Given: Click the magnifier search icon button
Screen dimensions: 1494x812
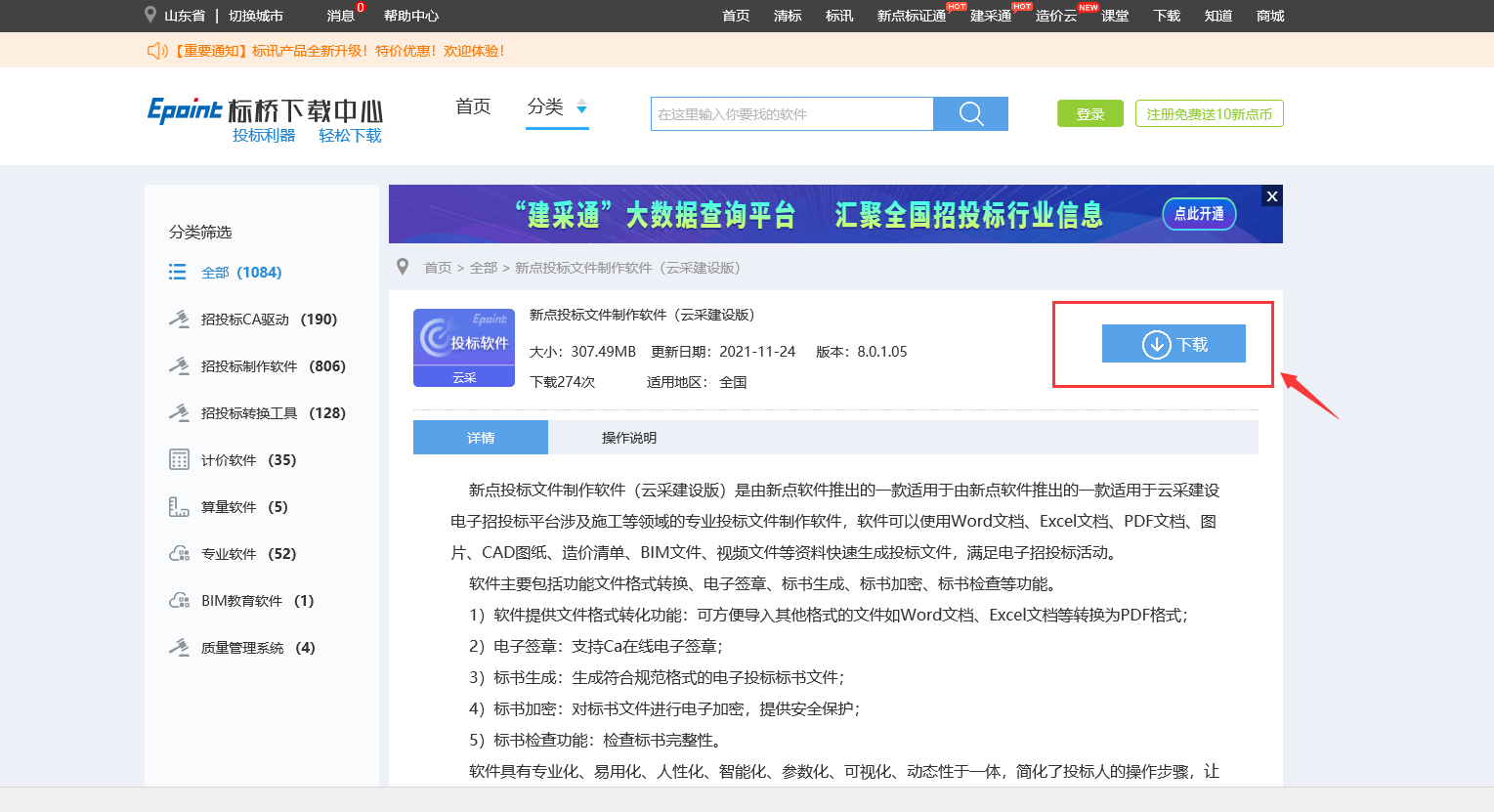Looking at the screenshot, I should [970, 113].
